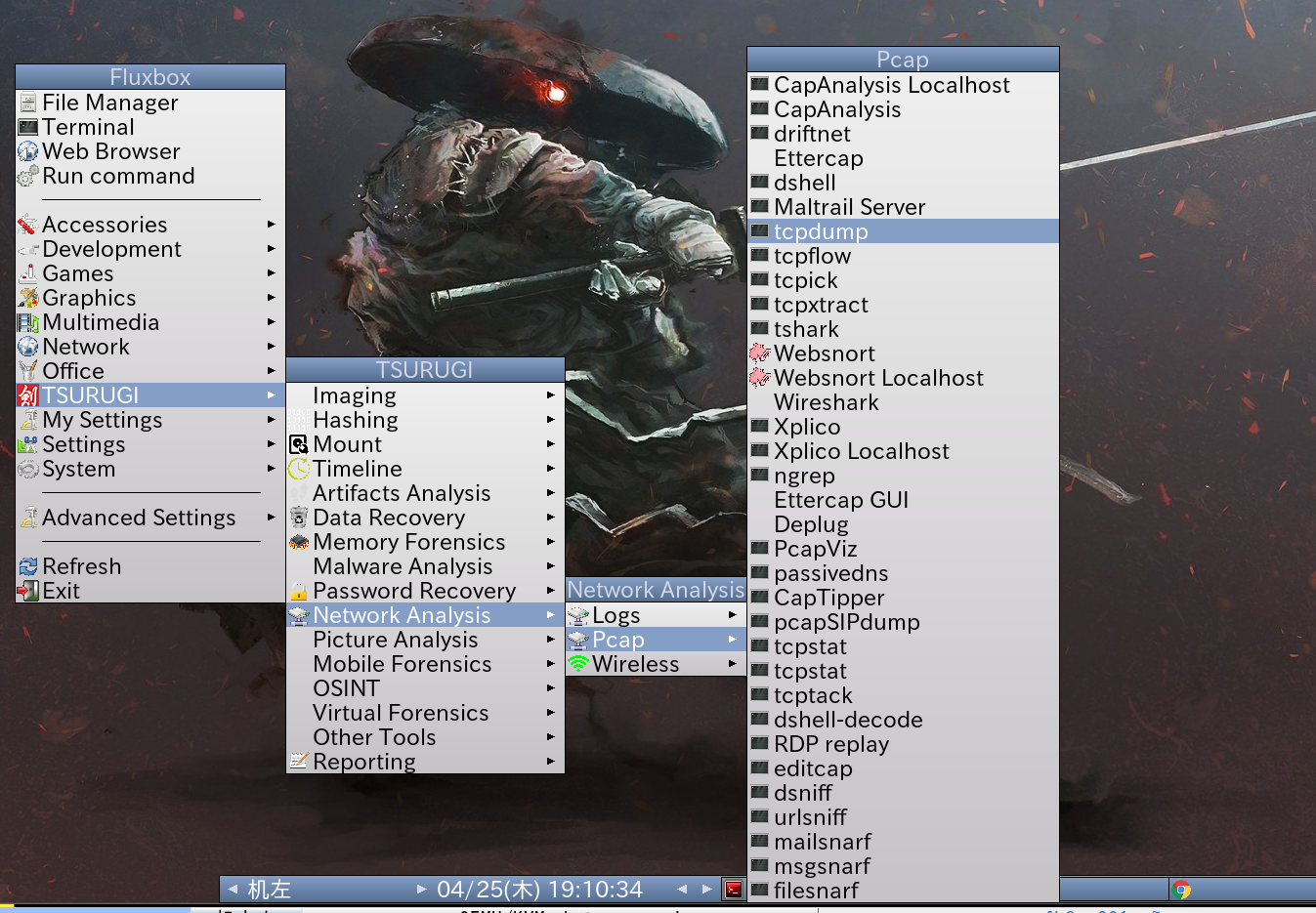Expand the Picture Analysis submenu arrow

tap(551, 640)
